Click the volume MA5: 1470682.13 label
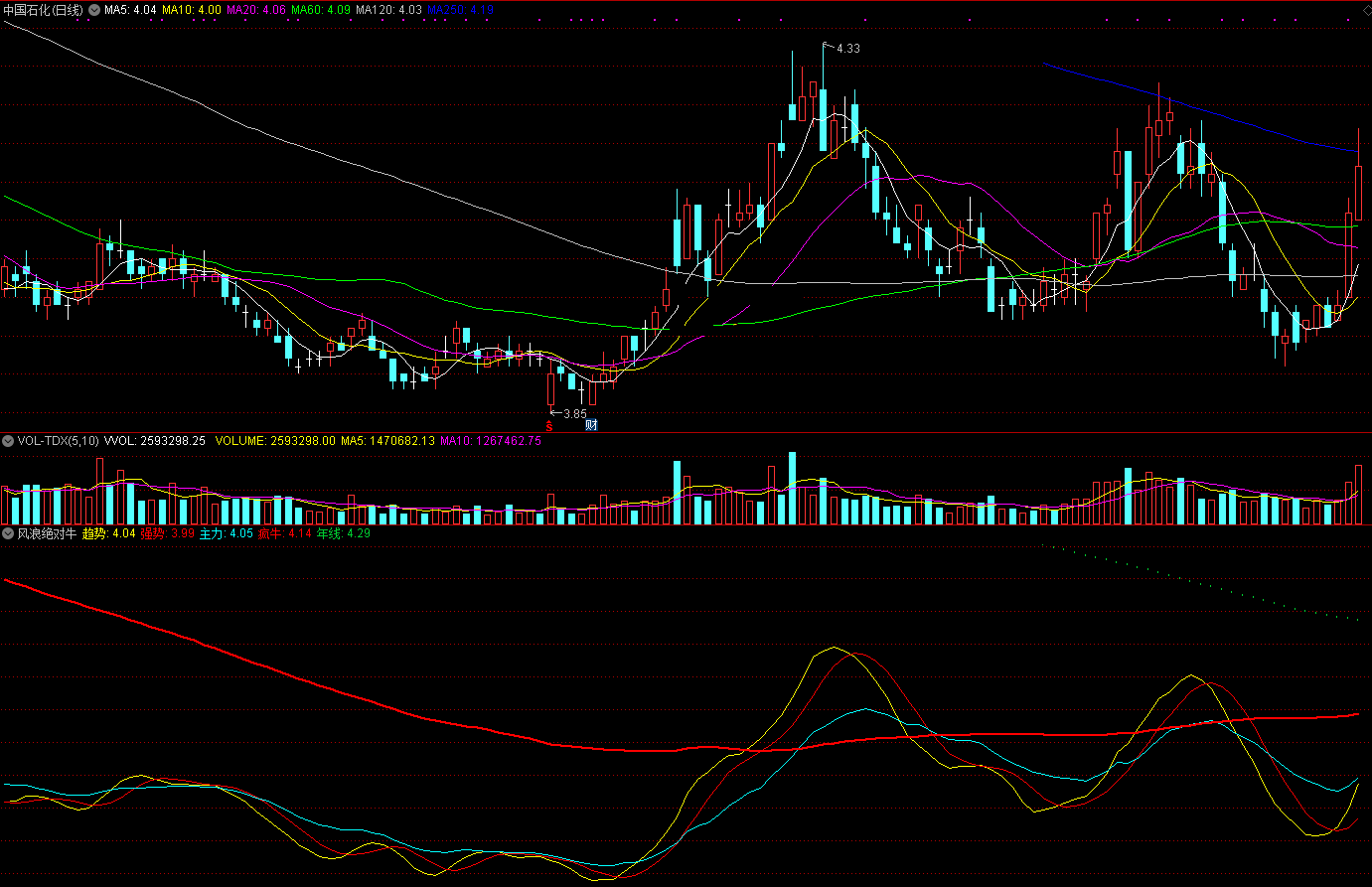 pos(387,441)
